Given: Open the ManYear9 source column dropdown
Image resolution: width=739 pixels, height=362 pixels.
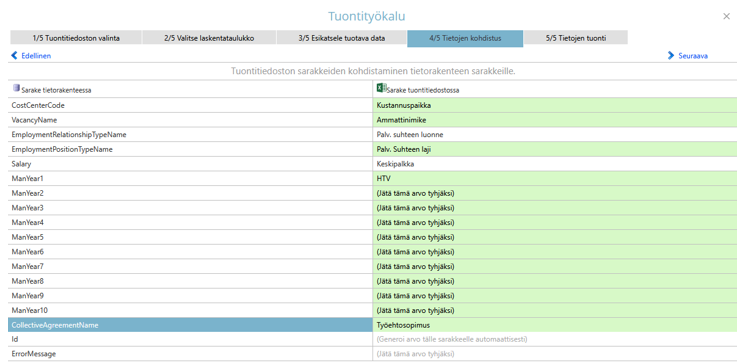Looking at the screenshot, I should tap(554, 296).
